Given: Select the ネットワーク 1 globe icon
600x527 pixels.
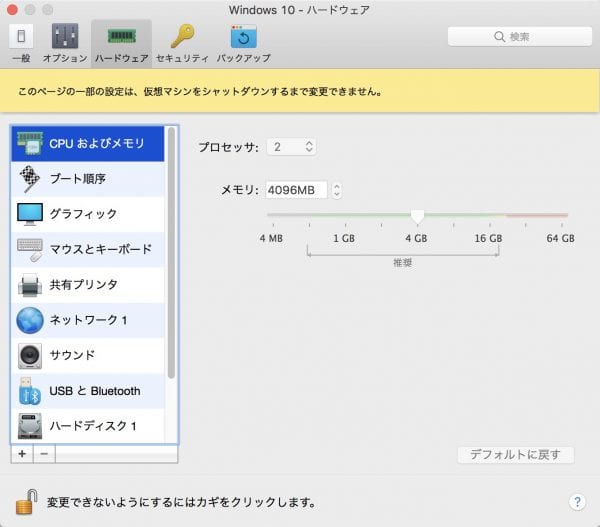Looking at the screenshot, I should point(30,320).
